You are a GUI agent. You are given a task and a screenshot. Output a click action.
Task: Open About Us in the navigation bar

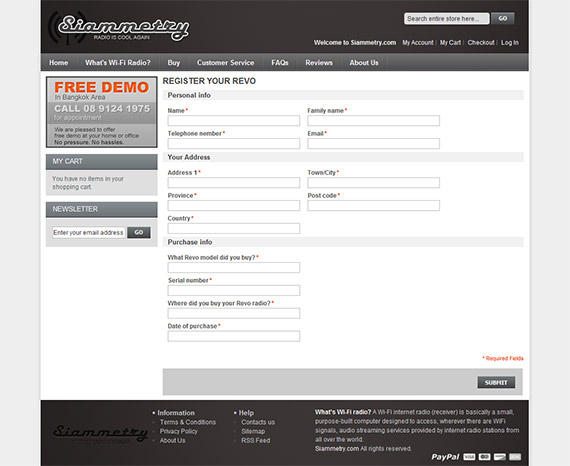coord(364,63)
